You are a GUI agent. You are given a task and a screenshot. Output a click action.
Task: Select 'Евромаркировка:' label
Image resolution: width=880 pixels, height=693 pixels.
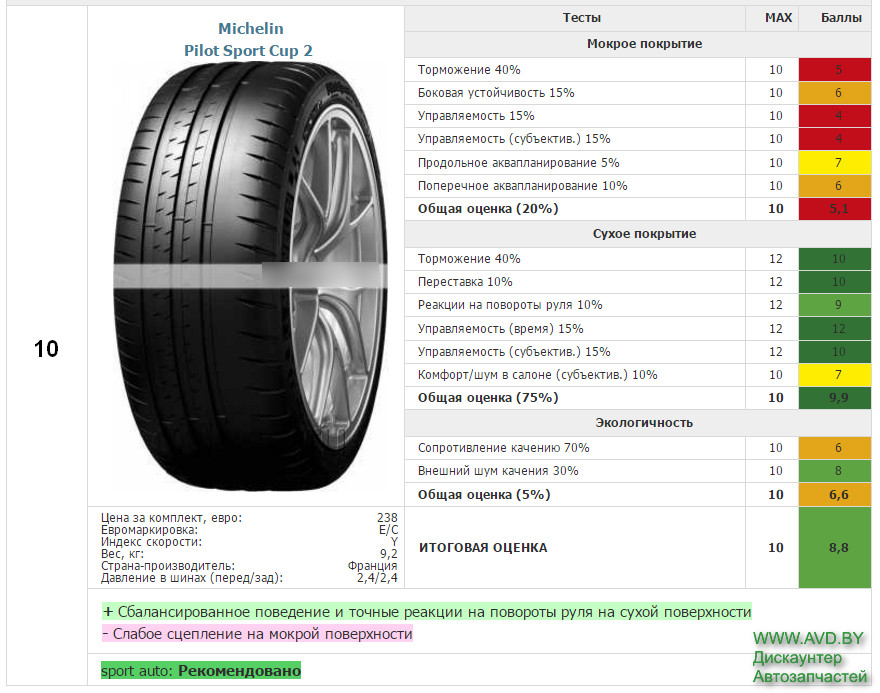[x=149, y=530]
